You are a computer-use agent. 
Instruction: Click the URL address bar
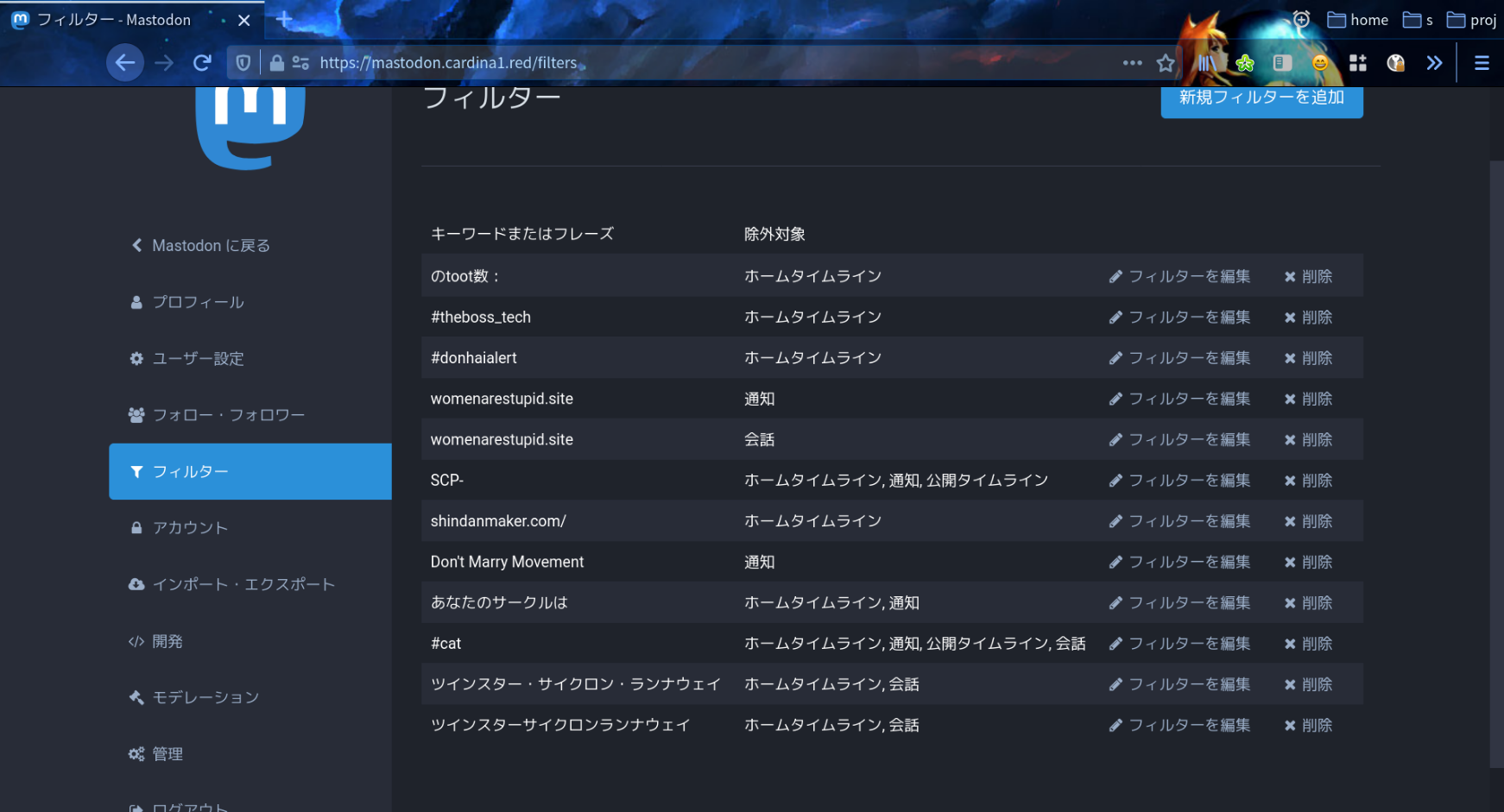click(691, 63)
